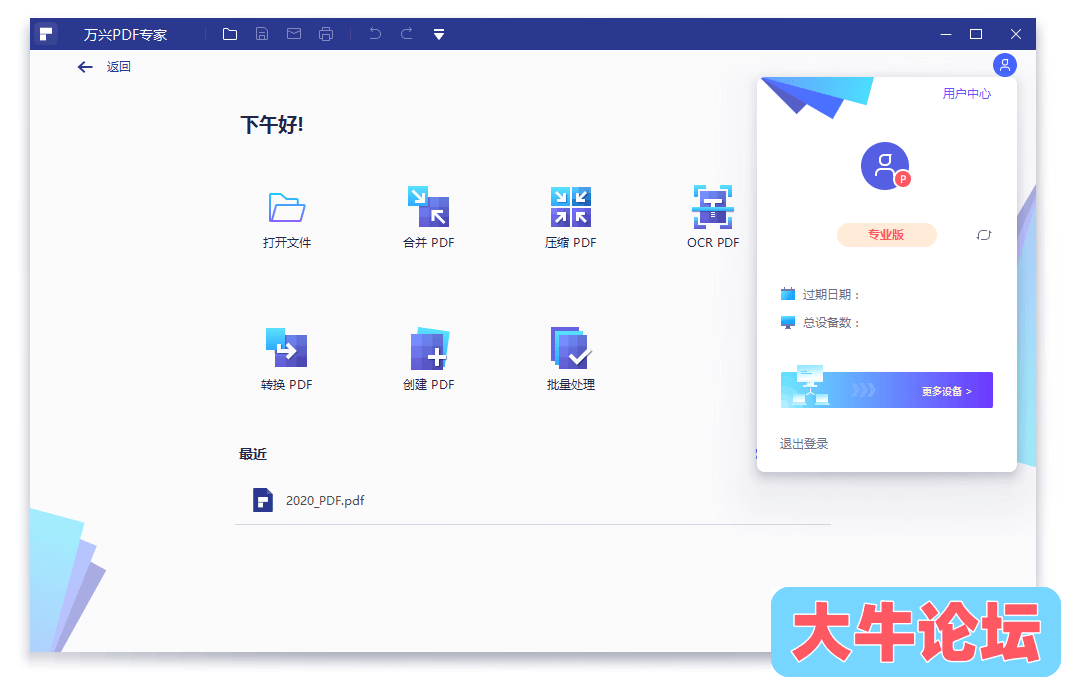Go back with the 返回 arrow
This screenshot has width=1066, height=682.
point(85,67)
